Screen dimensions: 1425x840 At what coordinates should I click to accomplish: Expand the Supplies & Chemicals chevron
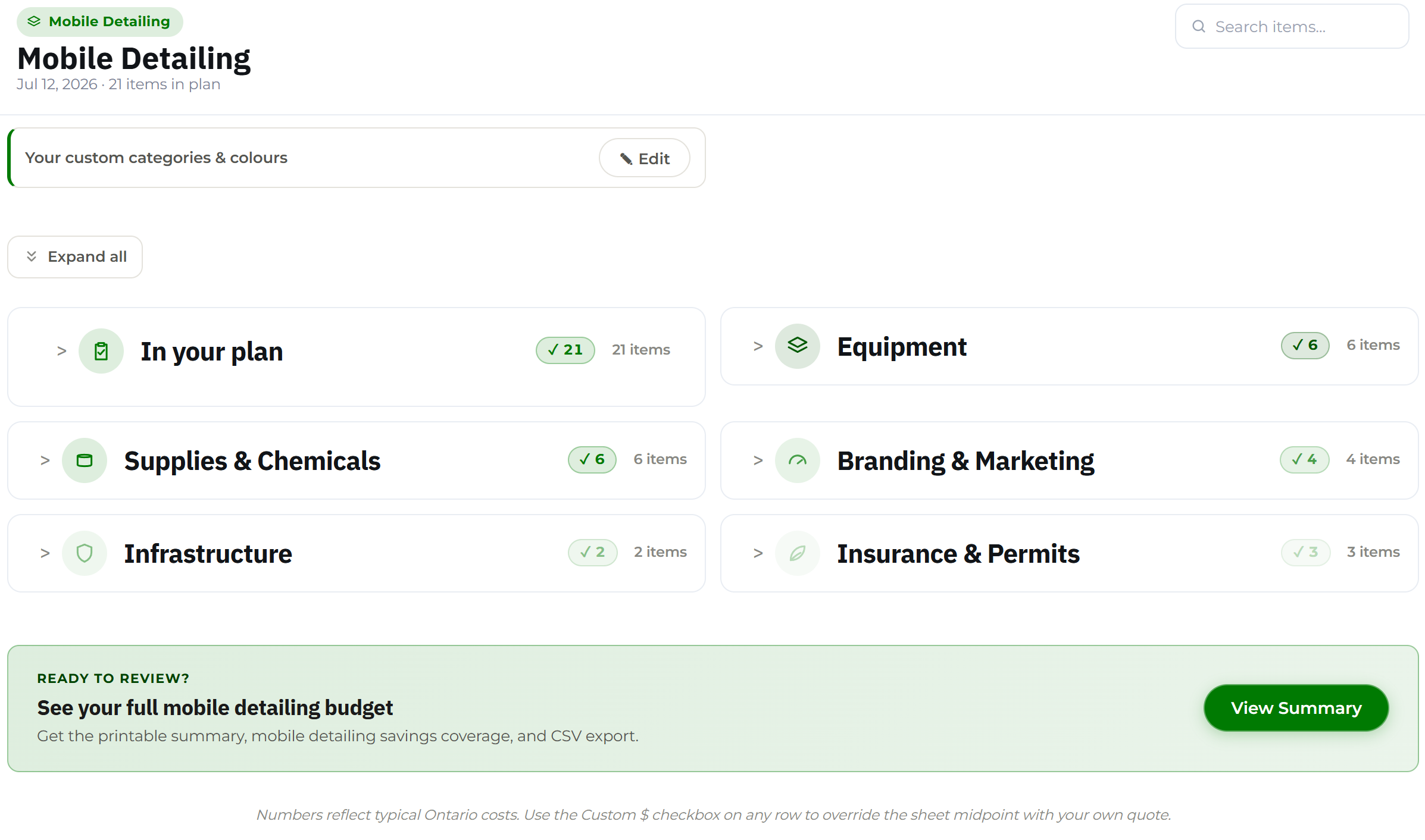pos(45,460)
